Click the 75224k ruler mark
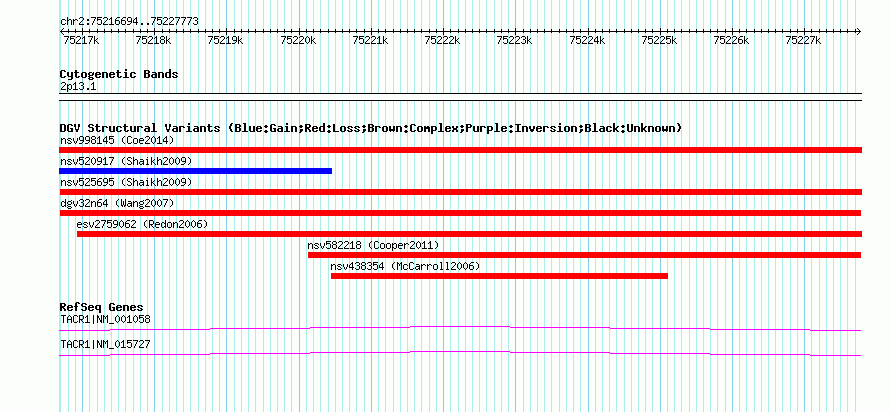This screenshot has height=412, width=890. click(587, 40)
